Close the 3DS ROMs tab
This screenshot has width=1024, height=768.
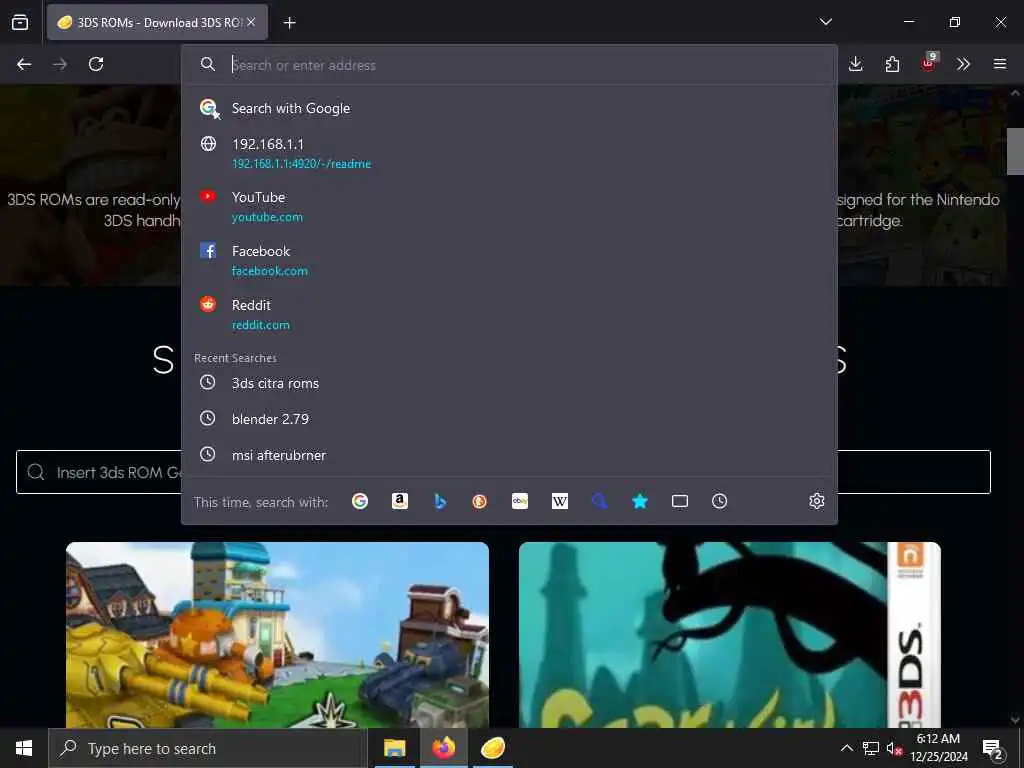pos(251,22)
